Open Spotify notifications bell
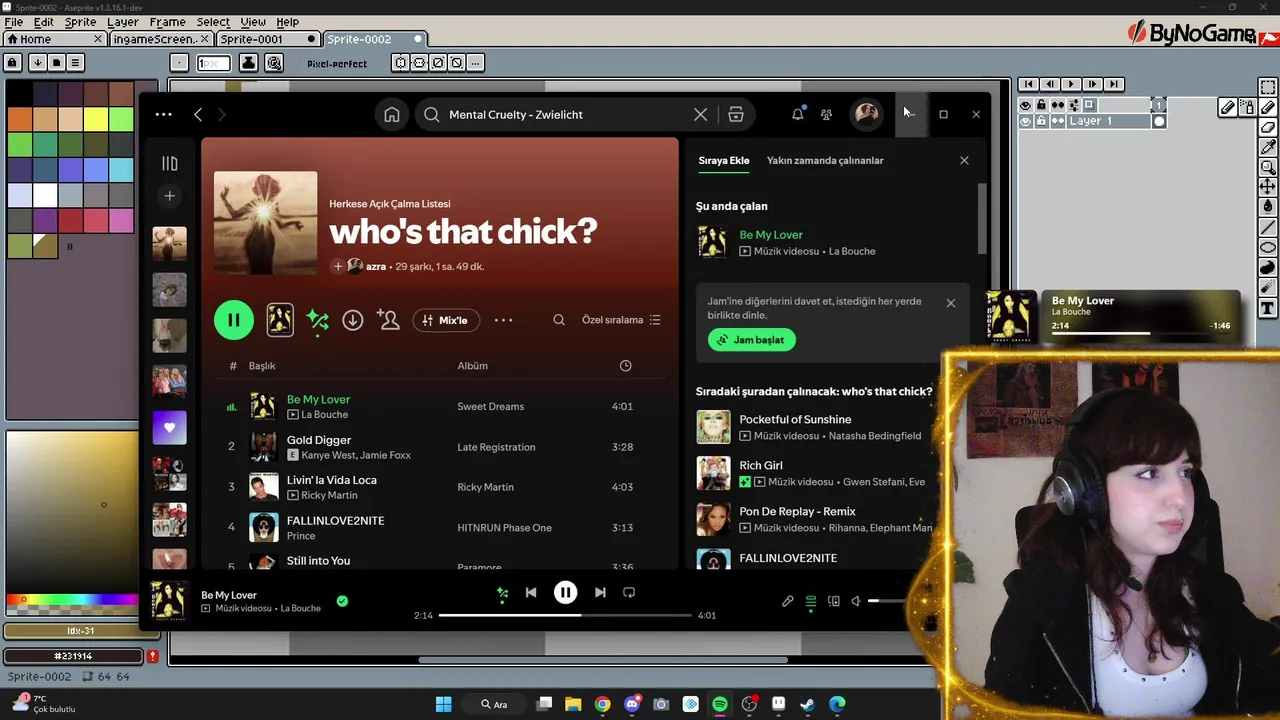This screenshot has height=720, width=1280. click(x=797, y=114)
